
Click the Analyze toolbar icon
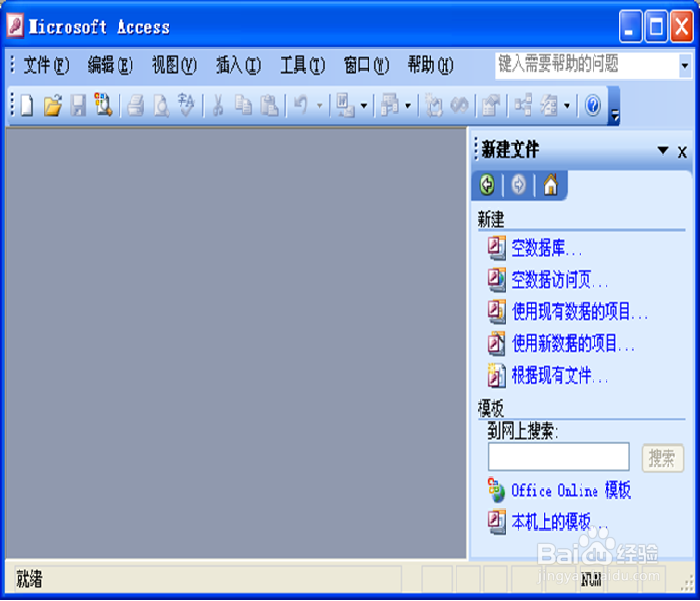click(390, 106)
